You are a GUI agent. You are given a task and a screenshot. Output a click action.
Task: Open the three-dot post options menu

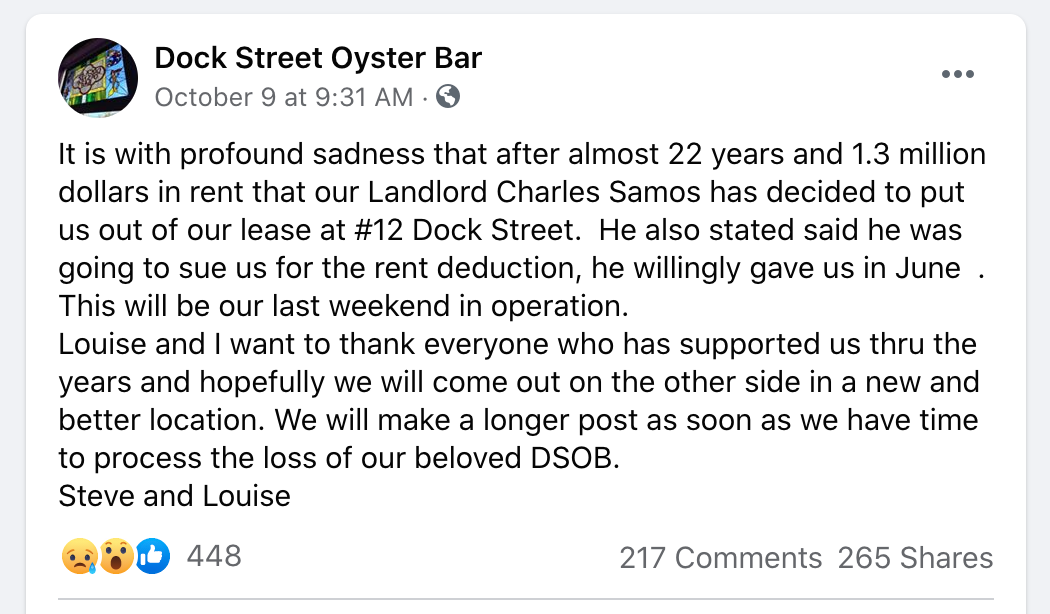958,75
